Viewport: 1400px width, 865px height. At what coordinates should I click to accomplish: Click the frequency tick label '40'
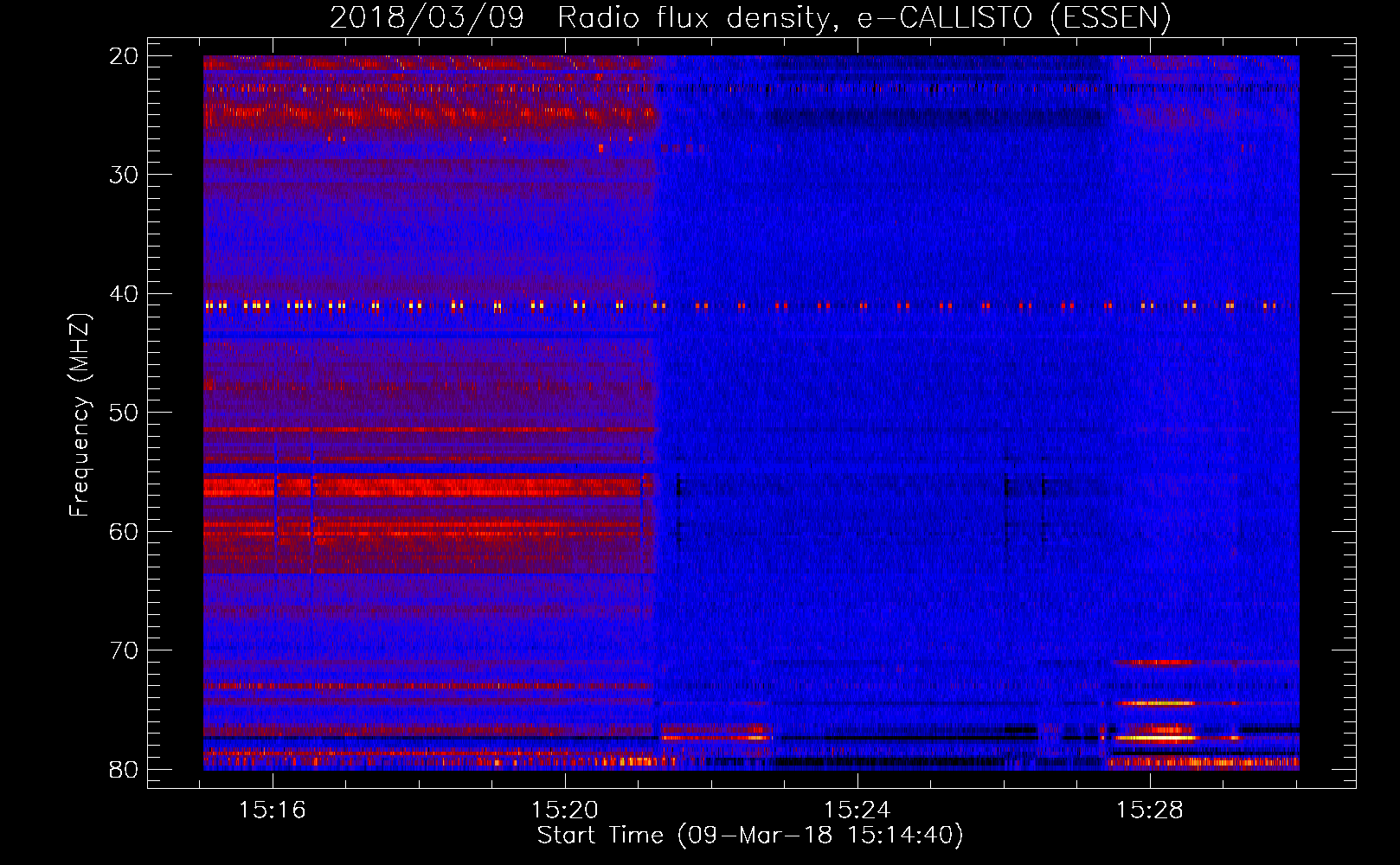125,294
